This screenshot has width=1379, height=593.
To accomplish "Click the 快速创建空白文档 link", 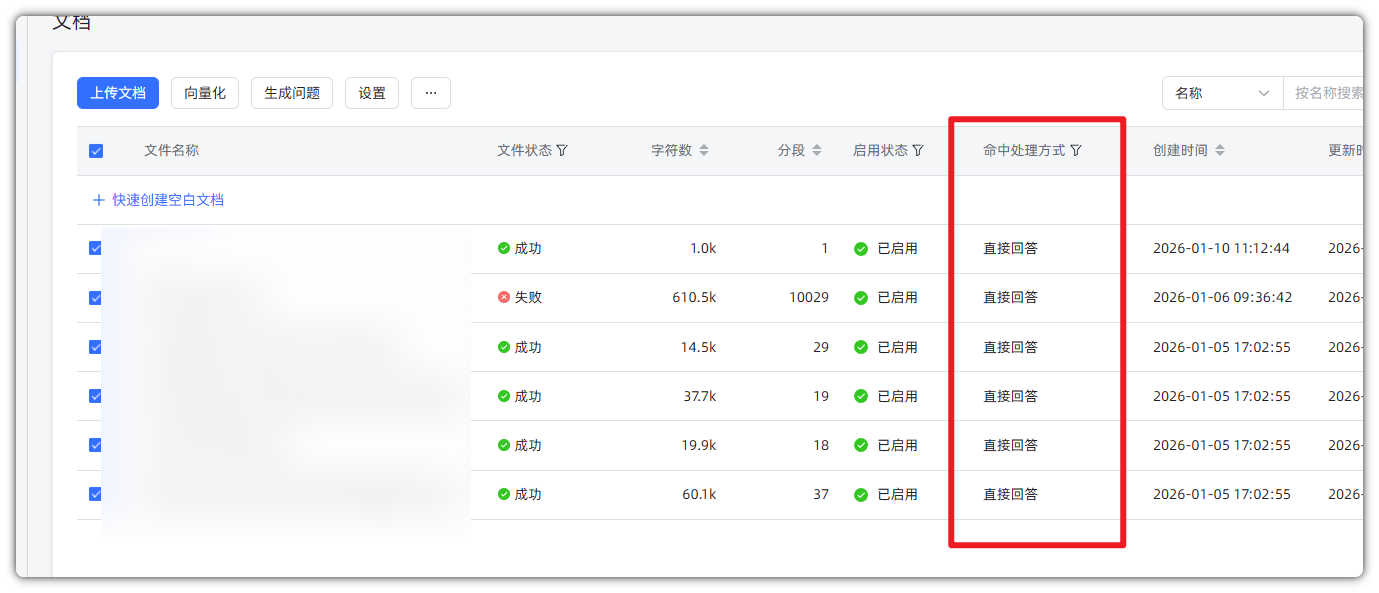I will tap(168, 200).
